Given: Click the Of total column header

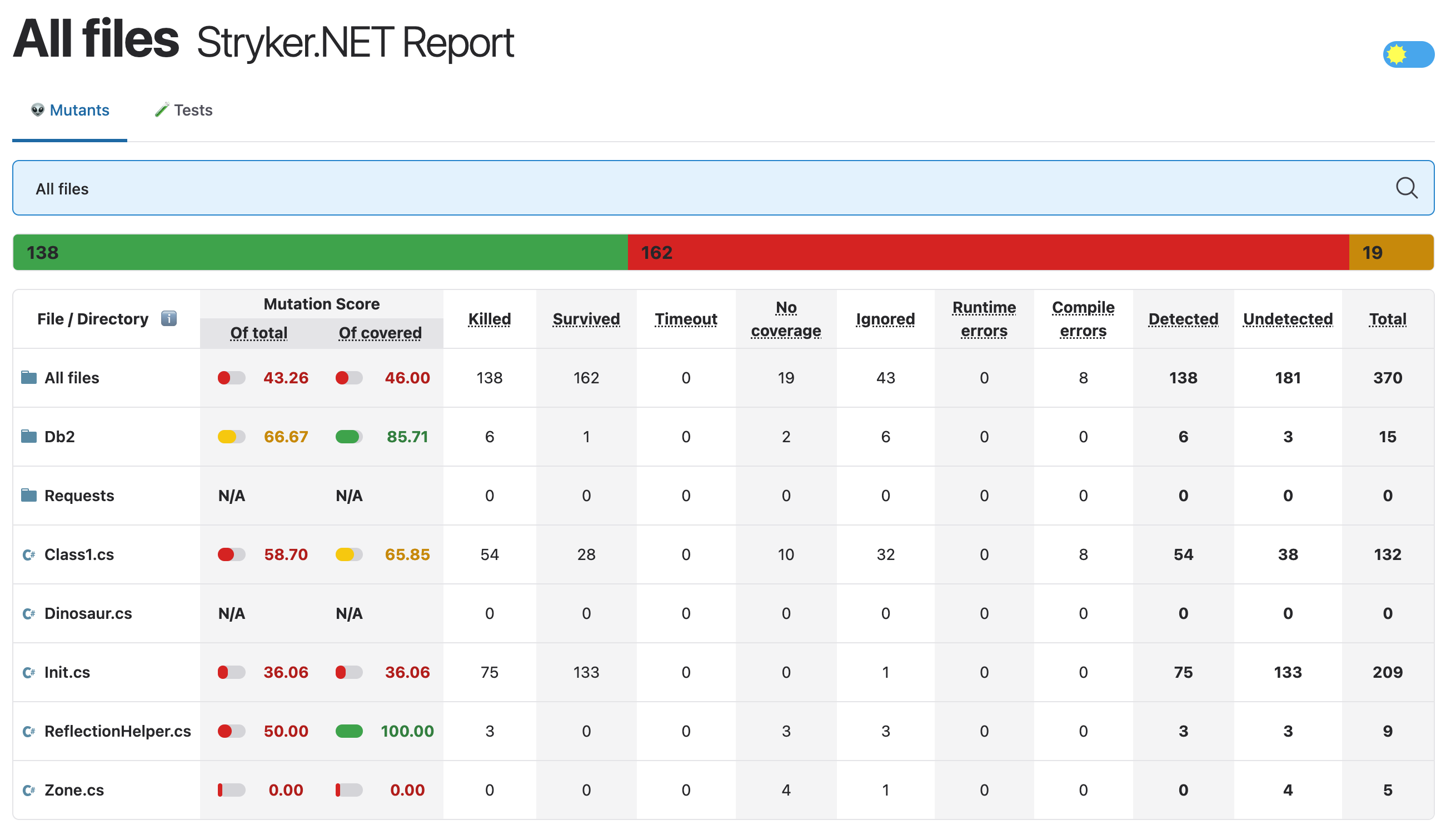Looking at the screenshot, I should click(258, 333).
